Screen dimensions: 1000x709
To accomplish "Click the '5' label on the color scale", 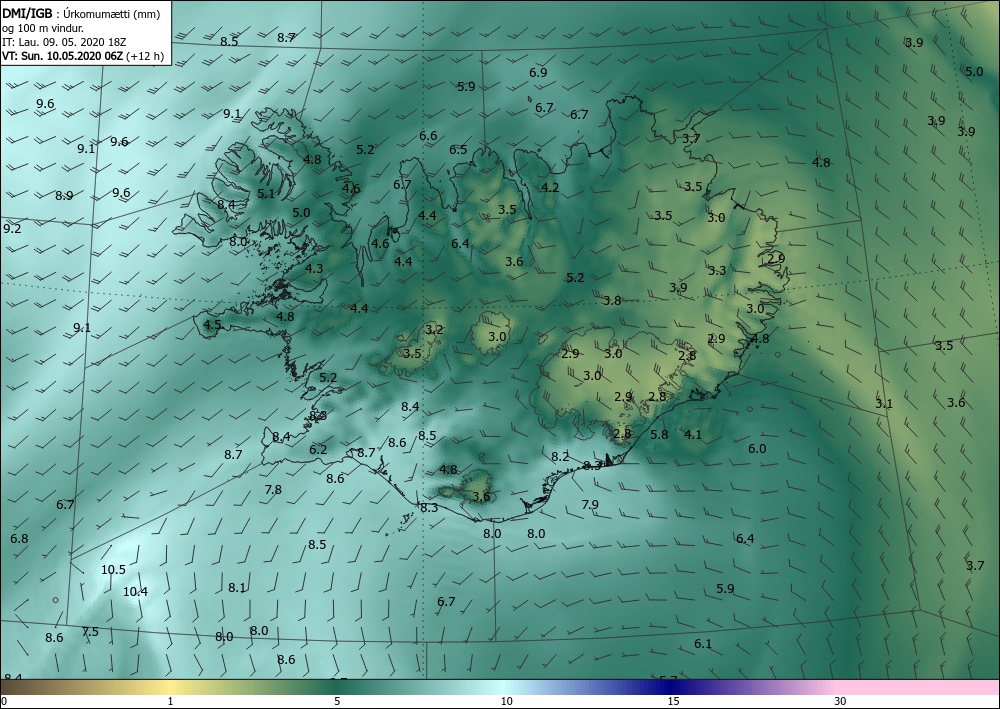I will 337,701.
